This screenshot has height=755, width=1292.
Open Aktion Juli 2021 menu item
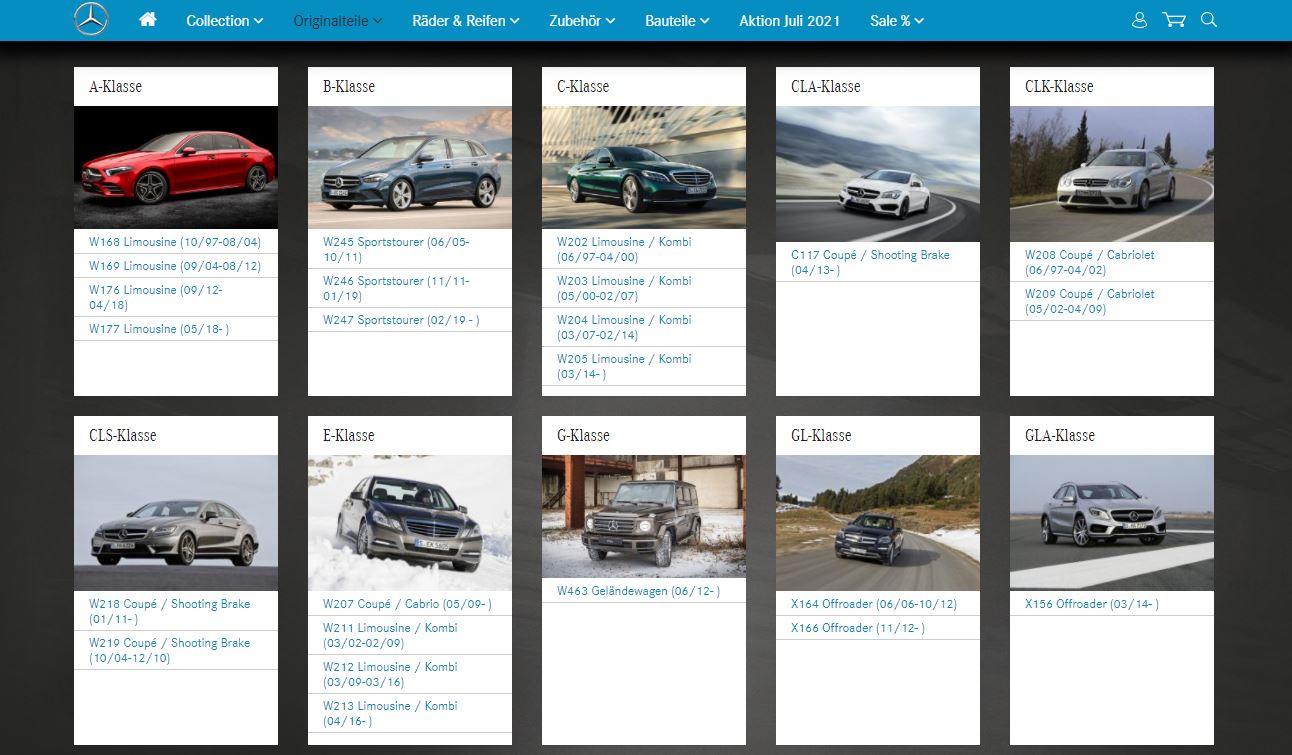click(789, 20)
